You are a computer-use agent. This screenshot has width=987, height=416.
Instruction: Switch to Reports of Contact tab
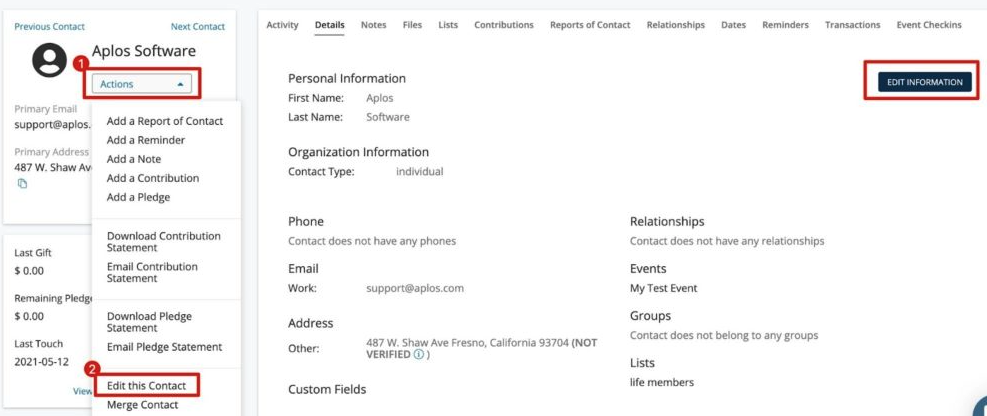pos(590,25)
